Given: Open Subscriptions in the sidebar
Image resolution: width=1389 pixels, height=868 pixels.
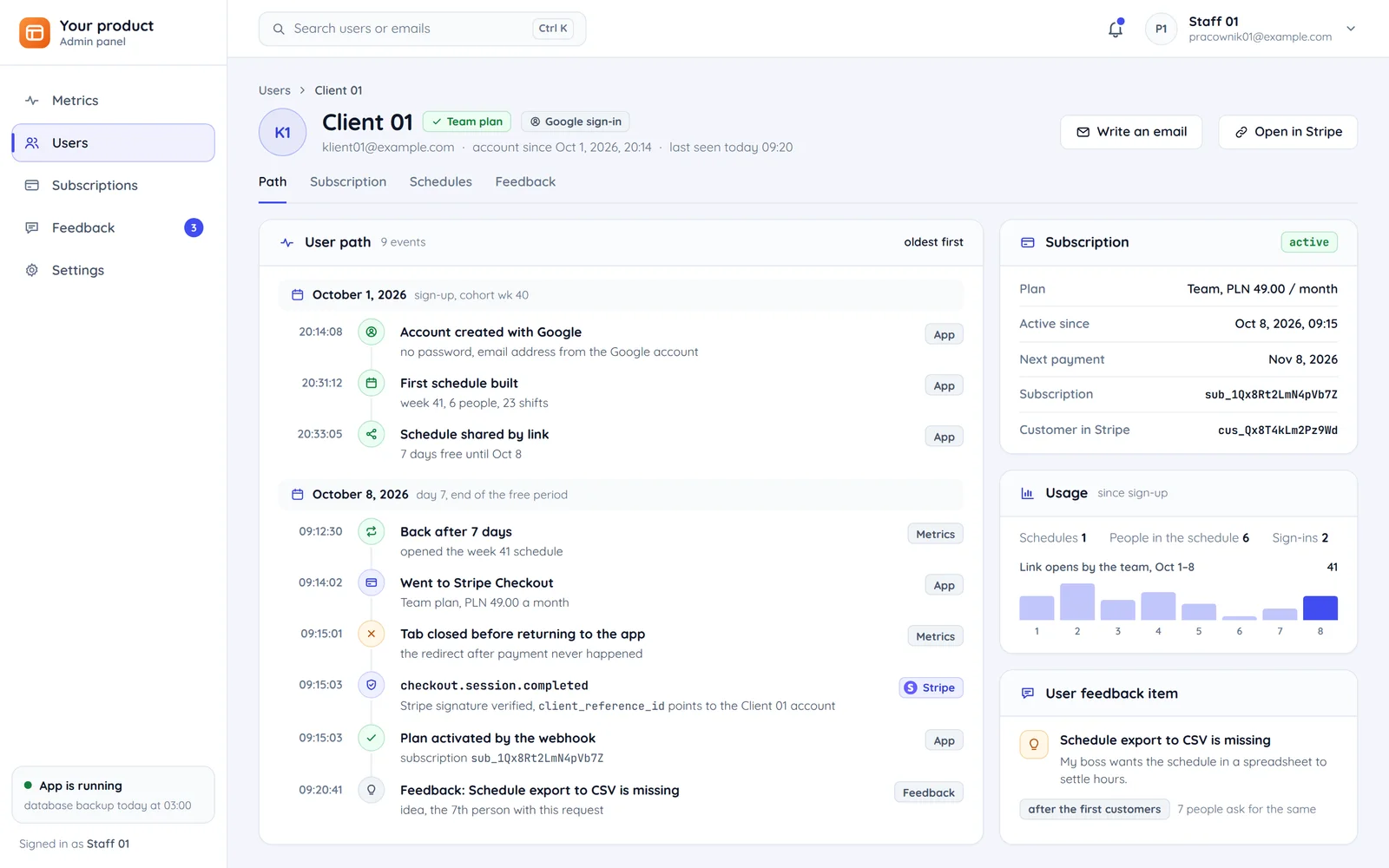Looking at the screenshot, I should 113,186.
